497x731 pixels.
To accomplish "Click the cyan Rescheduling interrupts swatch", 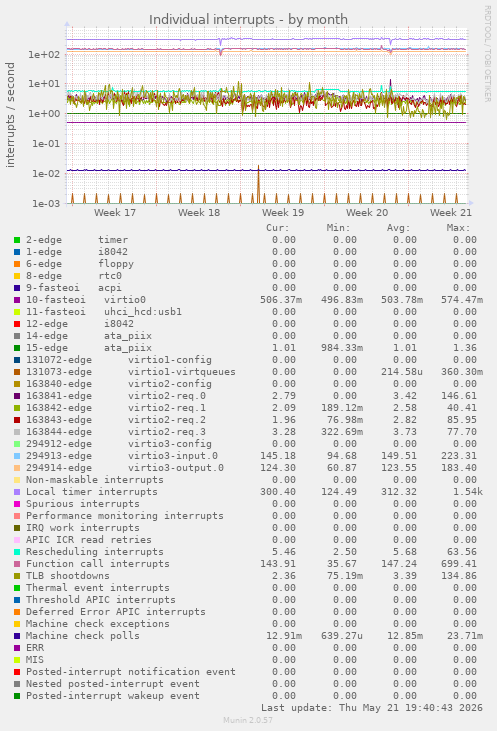I will pyautogui.click(x=17, y=552).
